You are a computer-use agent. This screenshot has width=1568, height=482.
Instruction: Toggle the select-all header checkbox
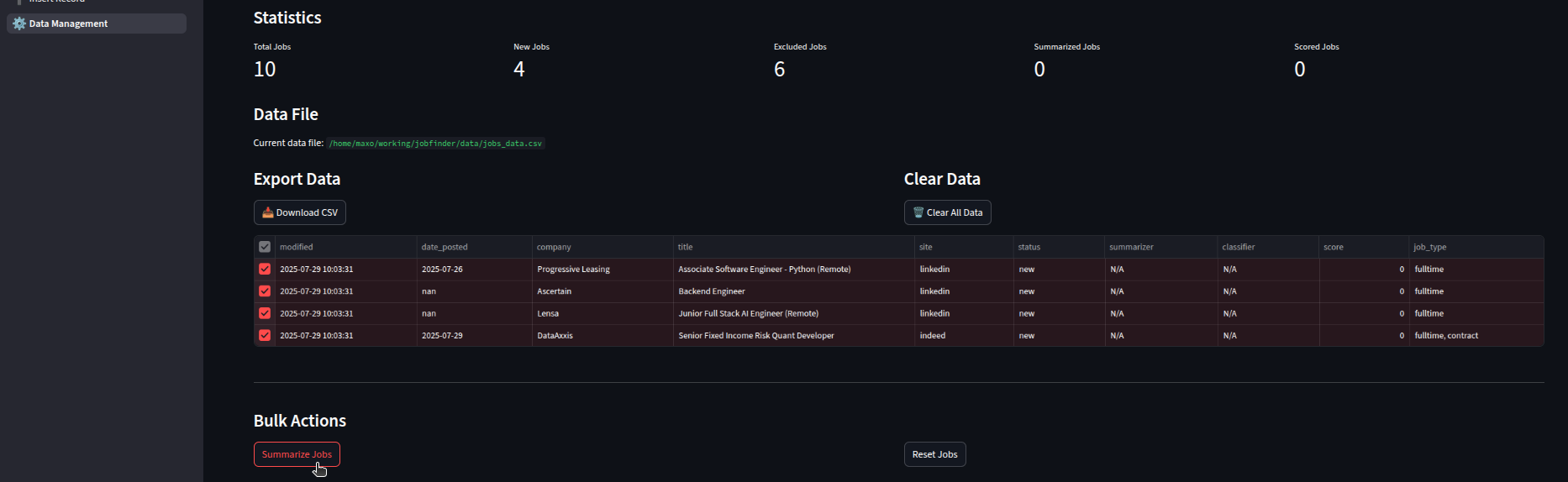click(265, 247)
